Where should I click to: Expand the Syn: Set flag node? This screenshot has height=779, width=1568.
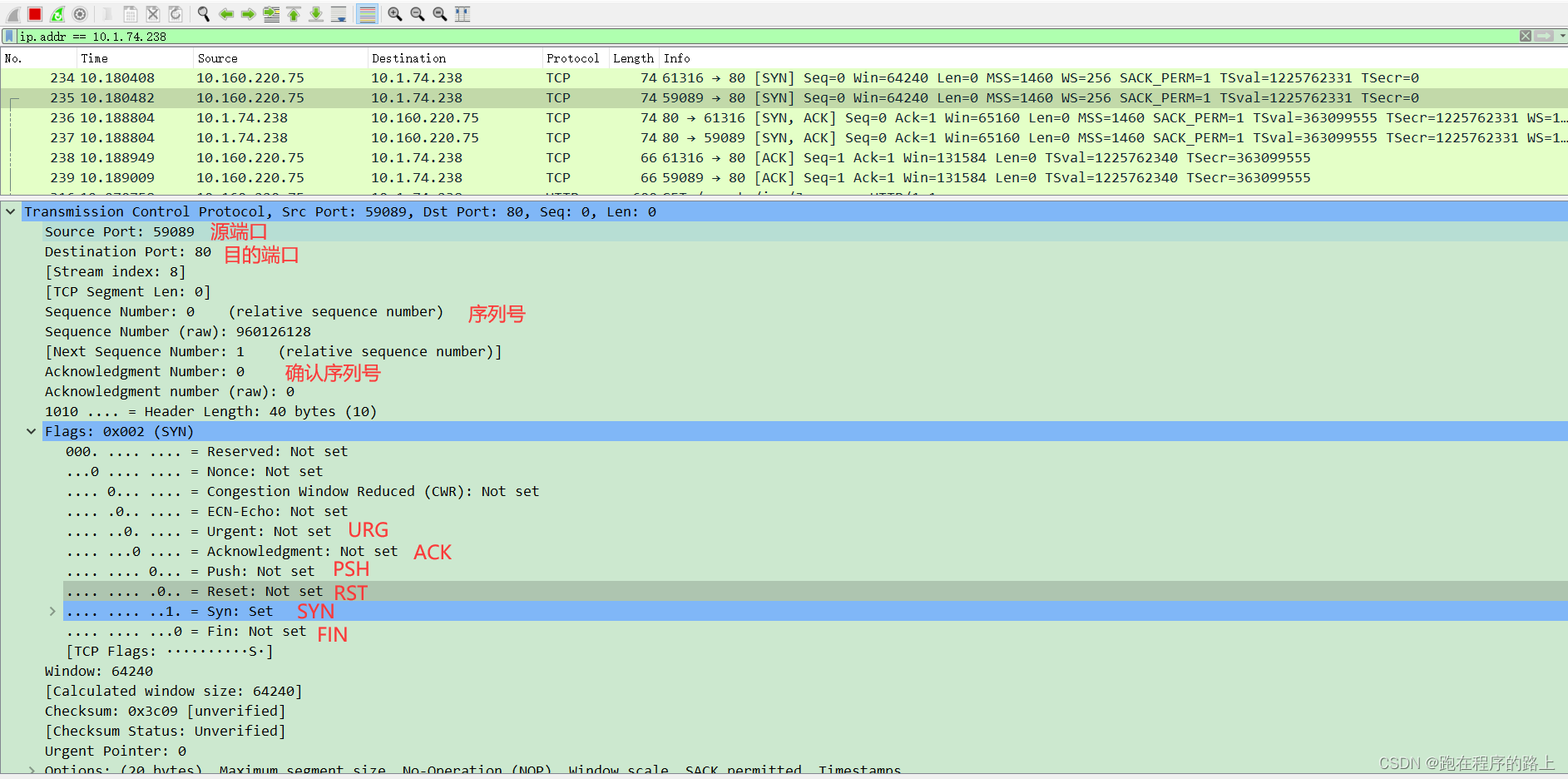coord(52,612)
